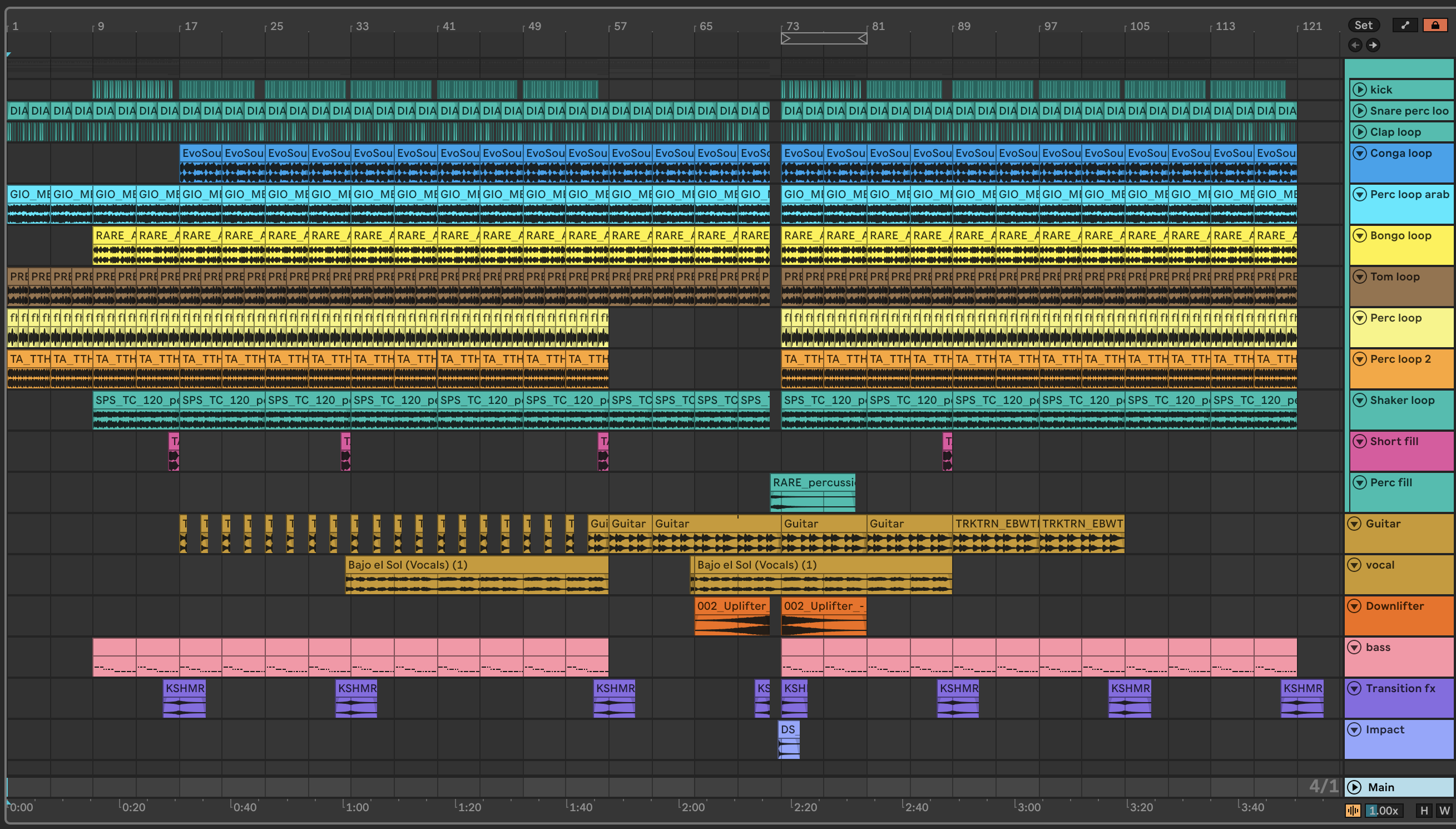Select the first TRKTRN_EBWT clip on Guitar
Viewport: 1456px width, 829px height.
click(996, 533)
